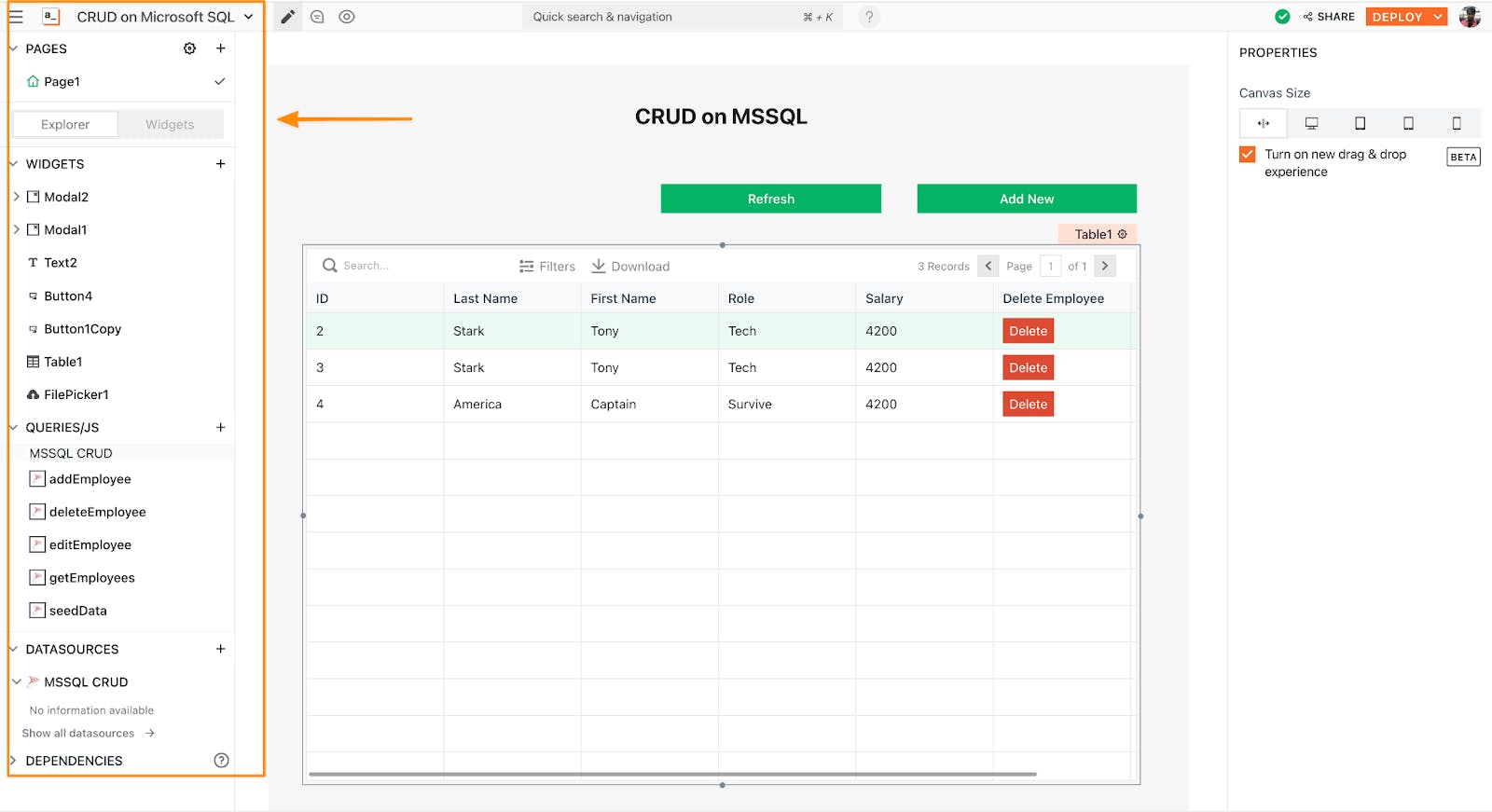
Task: Click the eye preview icon
Action: point(347,17)
